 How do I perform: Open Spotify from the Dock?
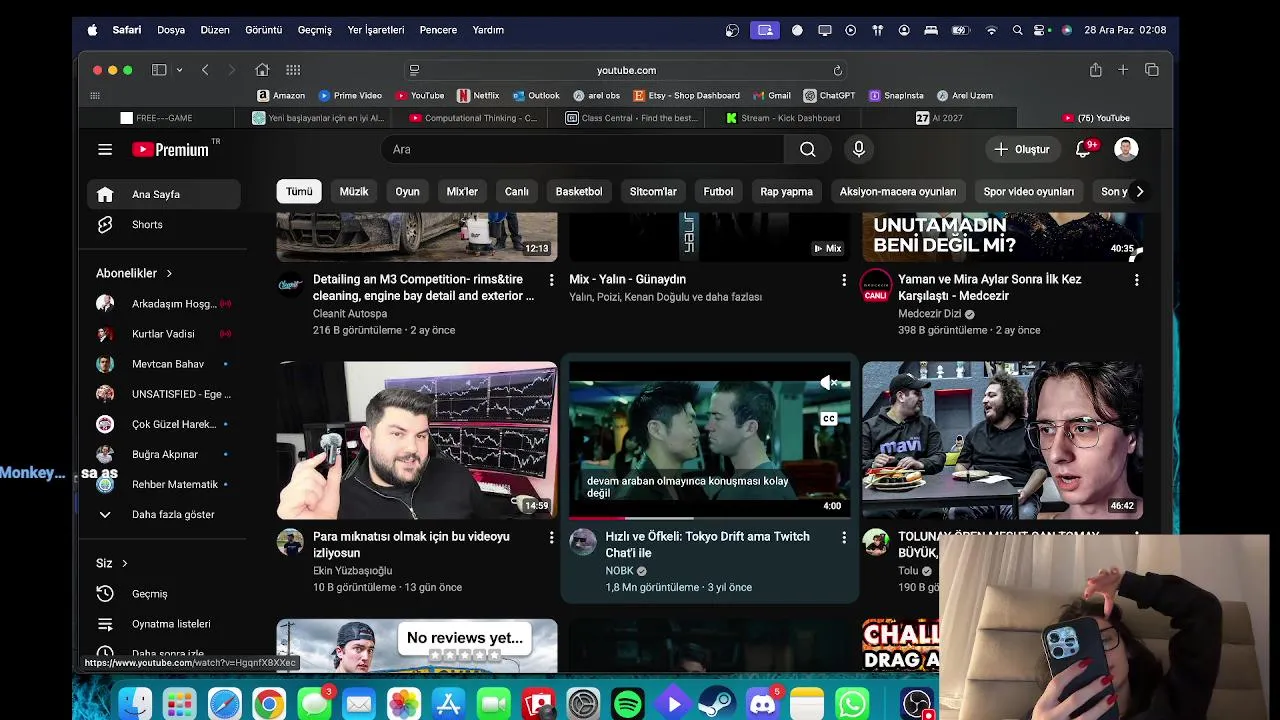628,704
